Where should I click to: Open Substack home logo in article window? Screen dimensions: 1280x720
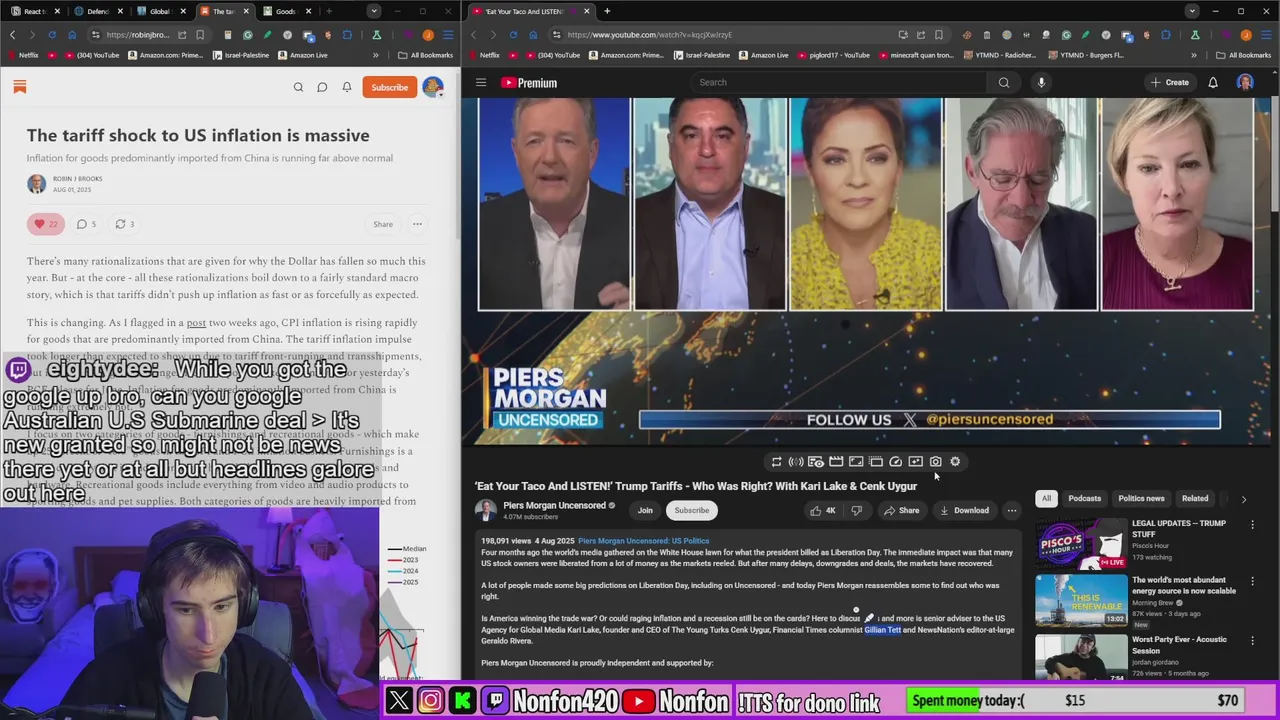[x=19, y=87]
